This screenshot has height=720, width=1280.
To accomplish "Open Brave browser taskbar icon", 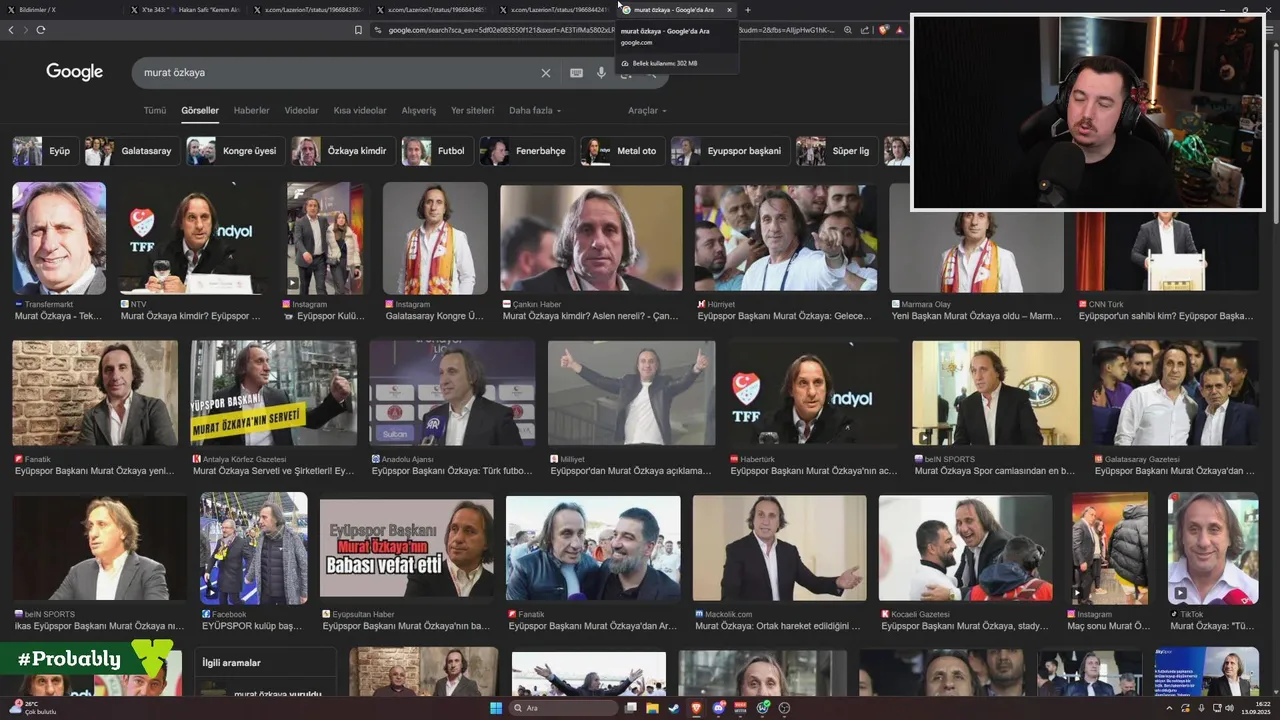I will 697,708.
